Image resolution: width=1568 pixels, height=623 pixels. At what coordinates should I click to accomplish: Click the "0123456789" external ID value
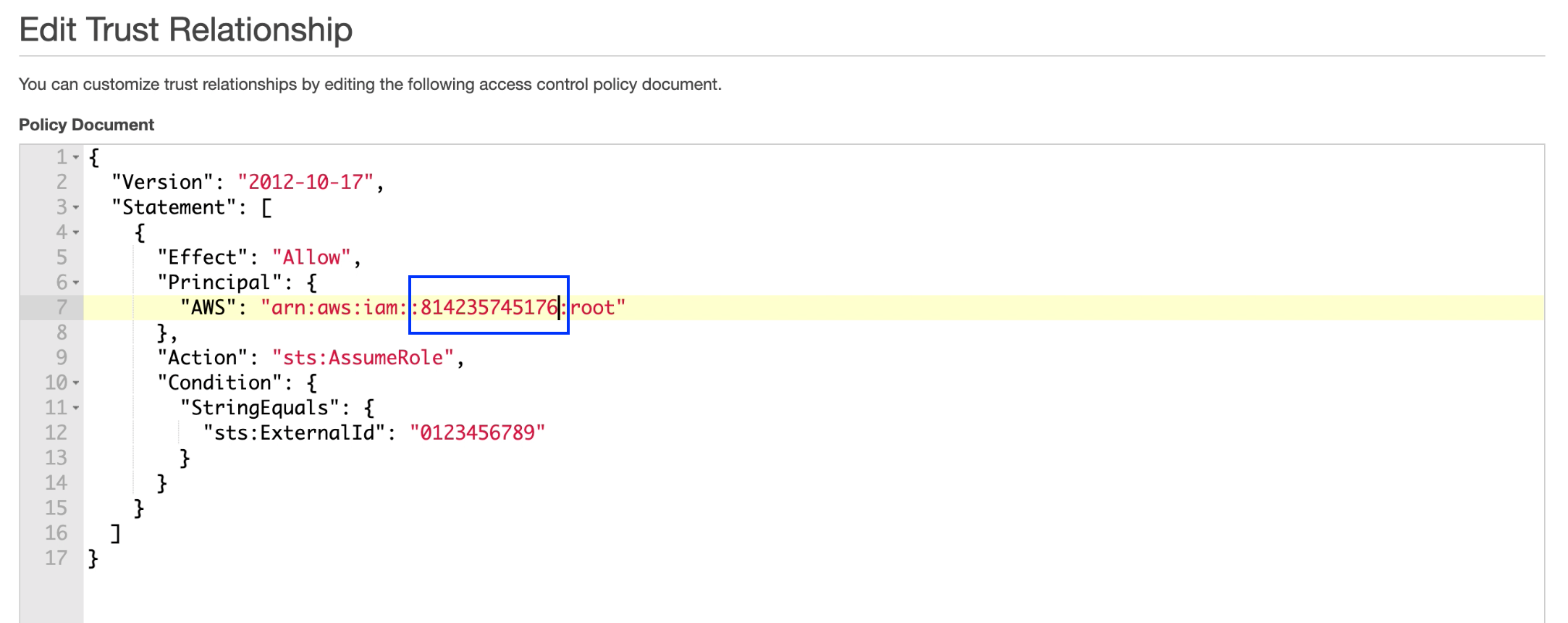click(x=477, y=432)
